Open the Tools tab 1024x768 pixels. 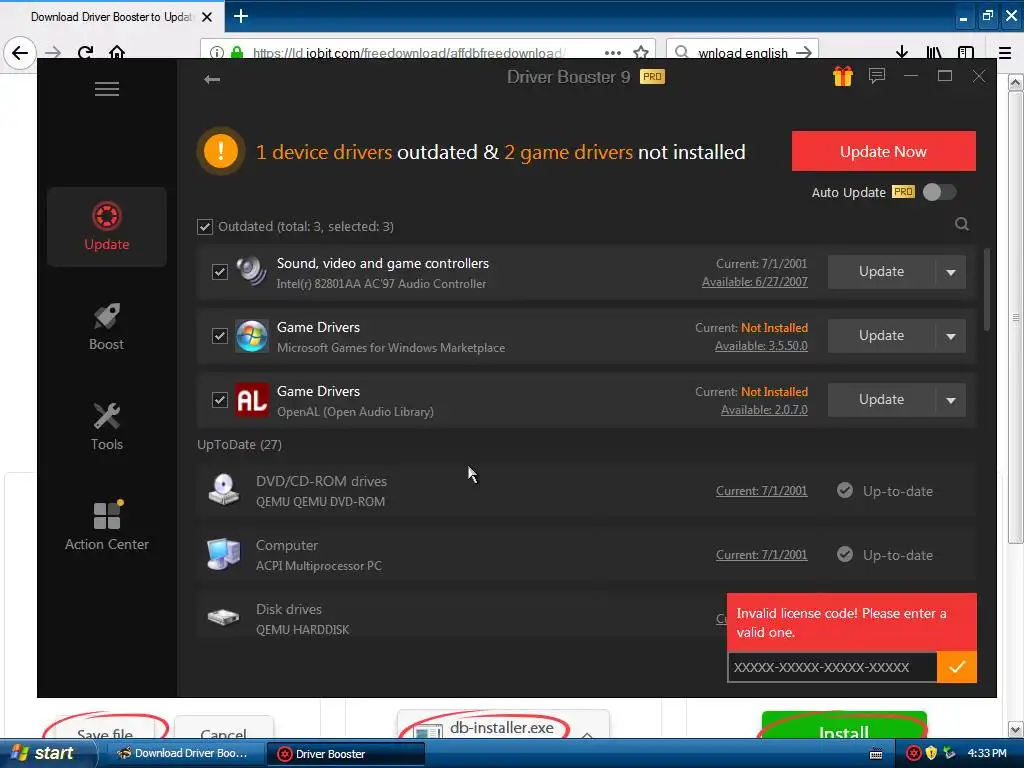(x=106, y=426)
